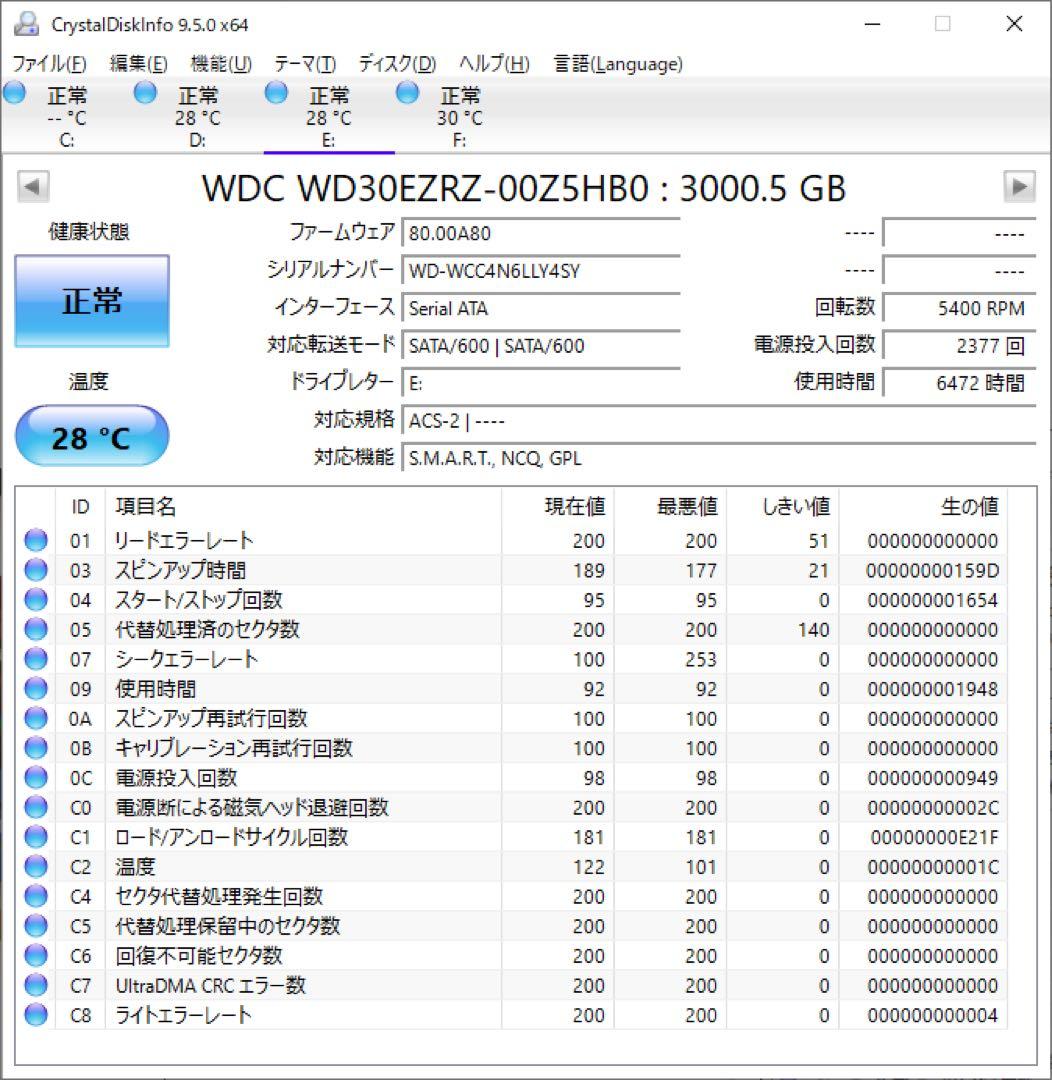Click the 項目名 column header
Viewport: 1052px width, 1080px height.
point(303,506)
